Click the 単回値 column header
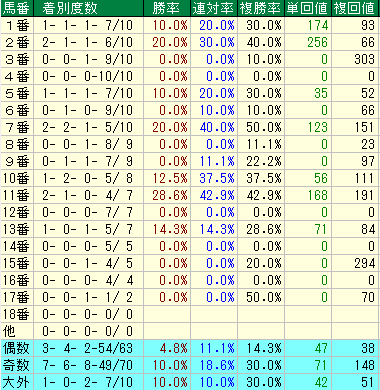This screenshot has width=380, height=390. tap(308, 8)
